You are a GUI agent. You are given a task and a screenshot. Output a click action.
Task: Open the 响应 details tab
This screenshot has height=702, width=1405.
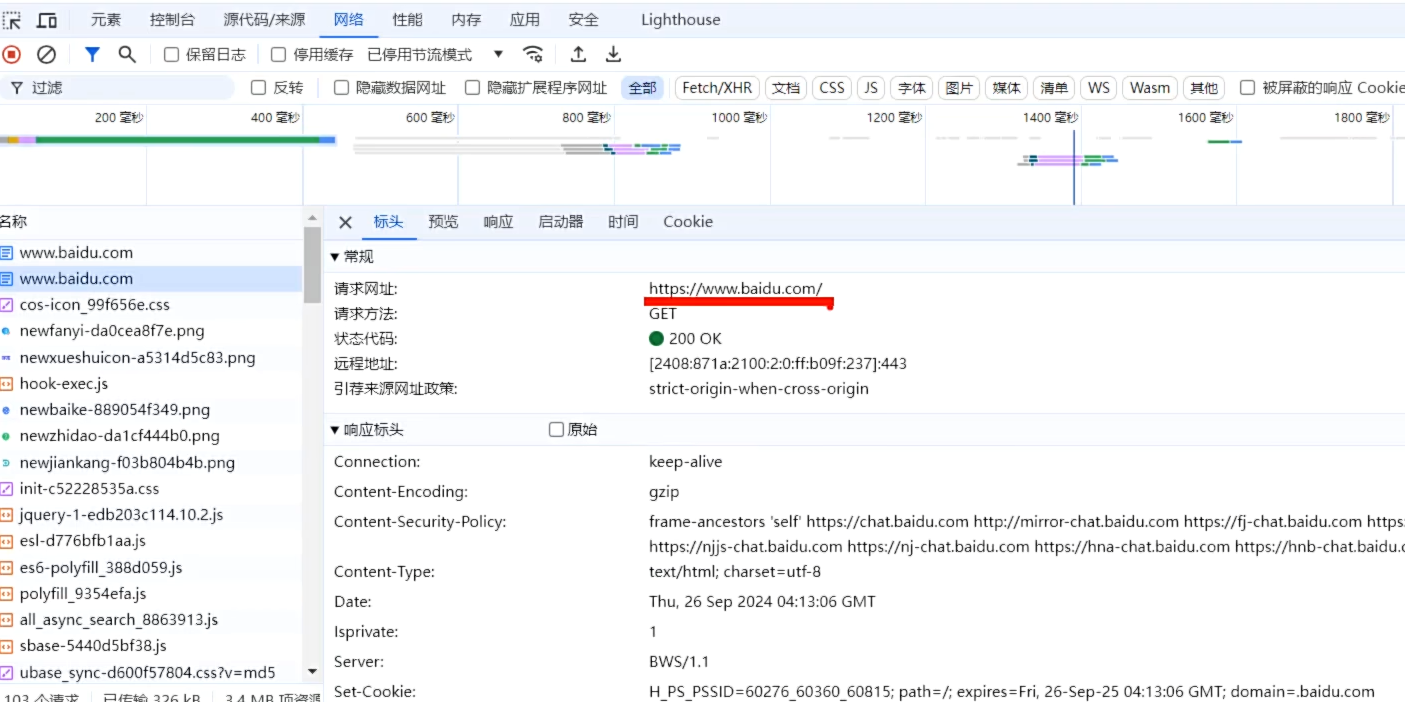pos(498,222)
